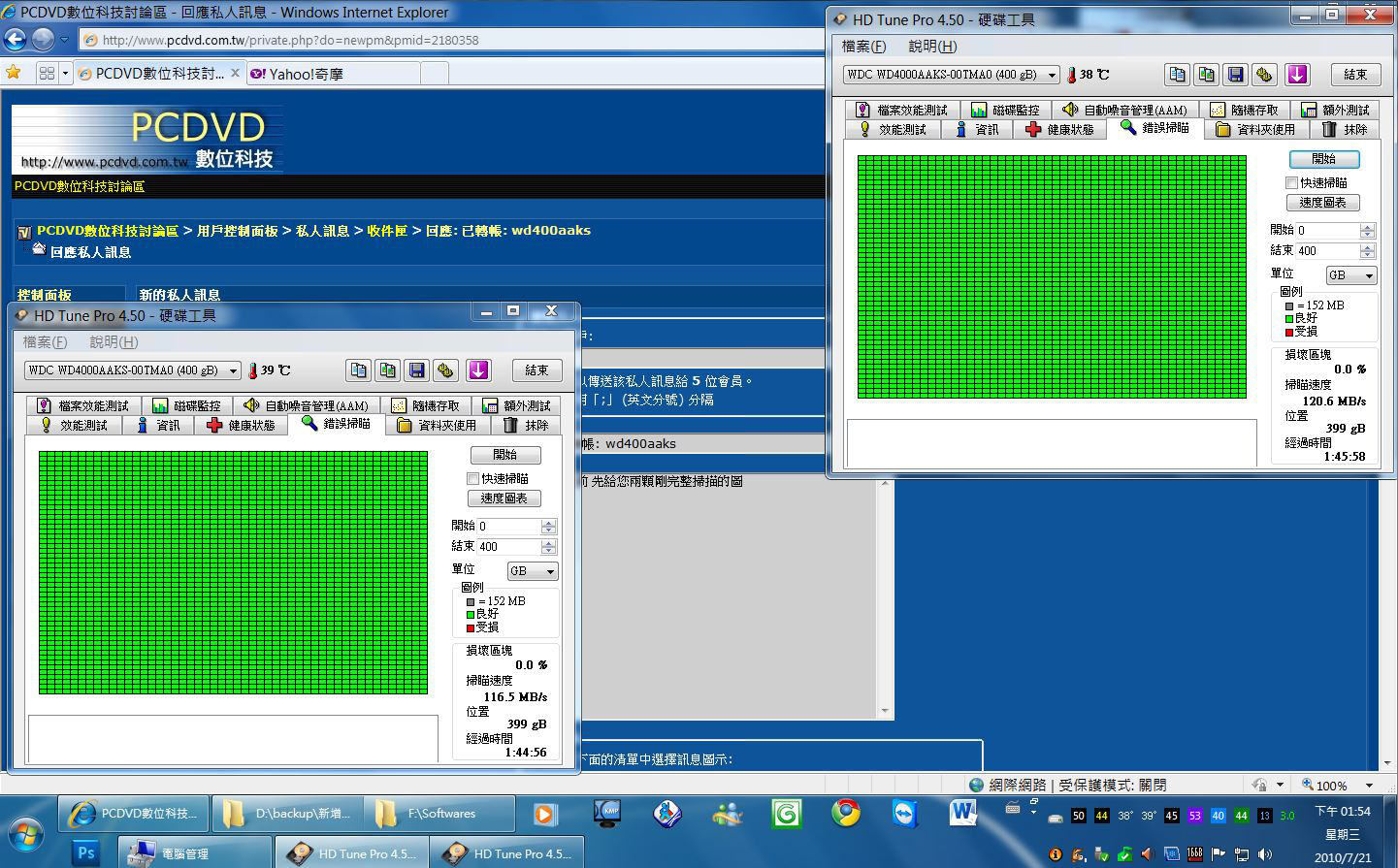Launch Google Chrome from the taskbar

[x=846, y=814]
